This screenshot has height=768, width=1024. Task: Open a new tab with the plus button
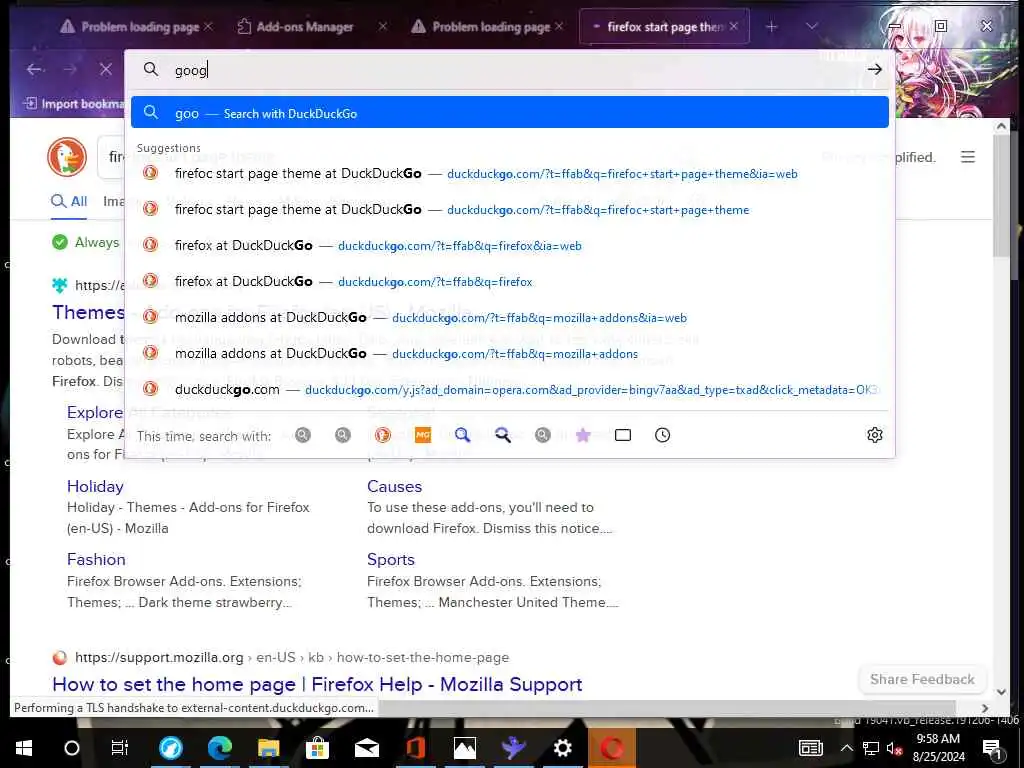771,26
